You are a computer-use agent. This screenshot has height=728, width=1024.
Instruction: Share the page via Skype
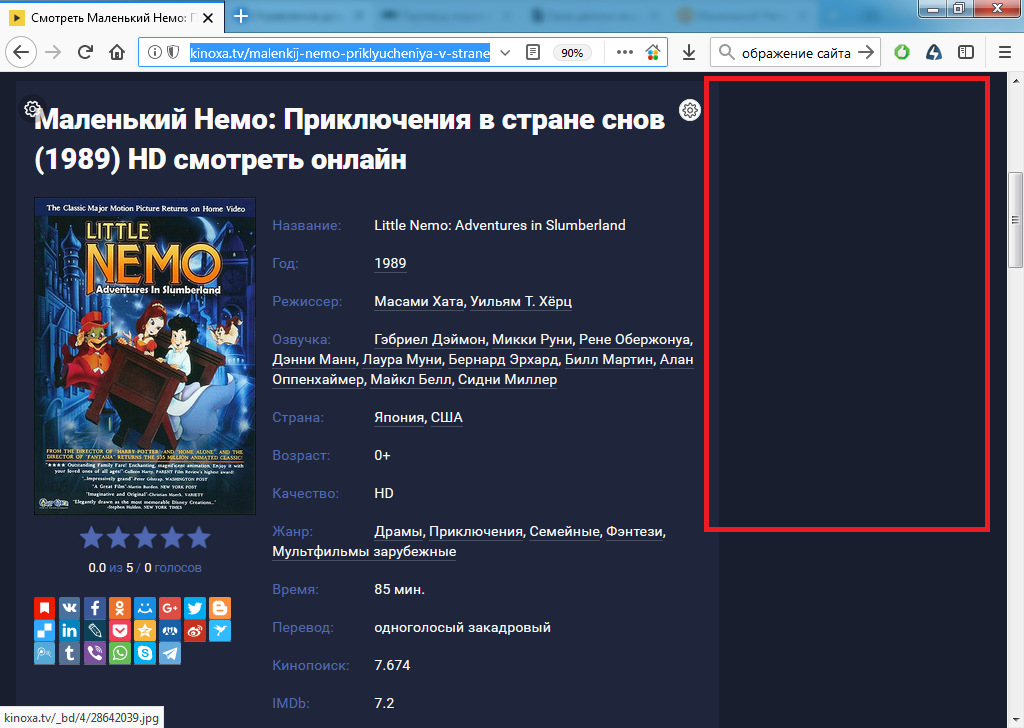[x=145, y=653]
